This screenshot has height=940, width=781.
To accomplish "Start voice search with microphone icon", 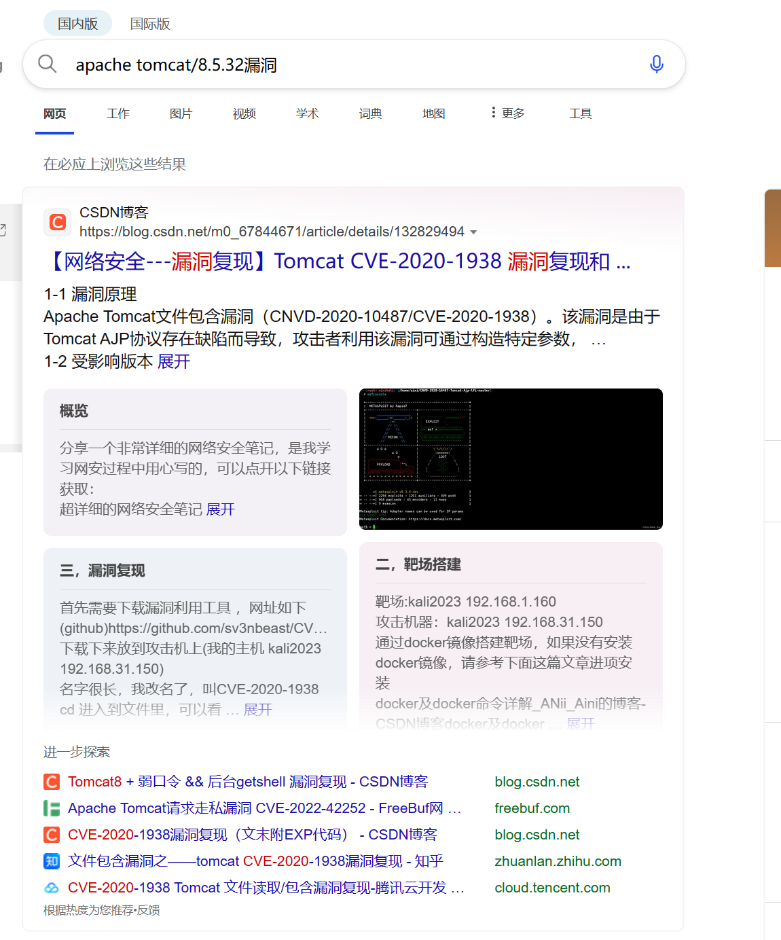I will [656, 64].
